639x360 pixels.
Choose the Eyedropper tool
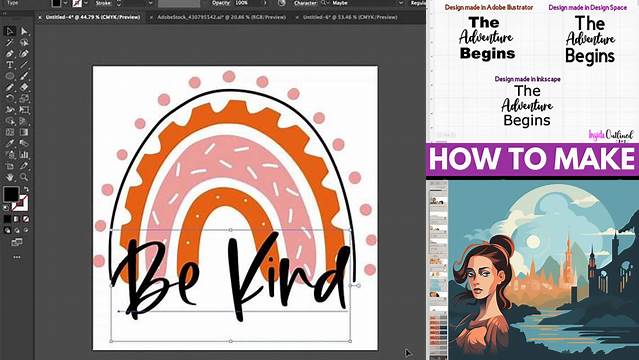(10, 143)
